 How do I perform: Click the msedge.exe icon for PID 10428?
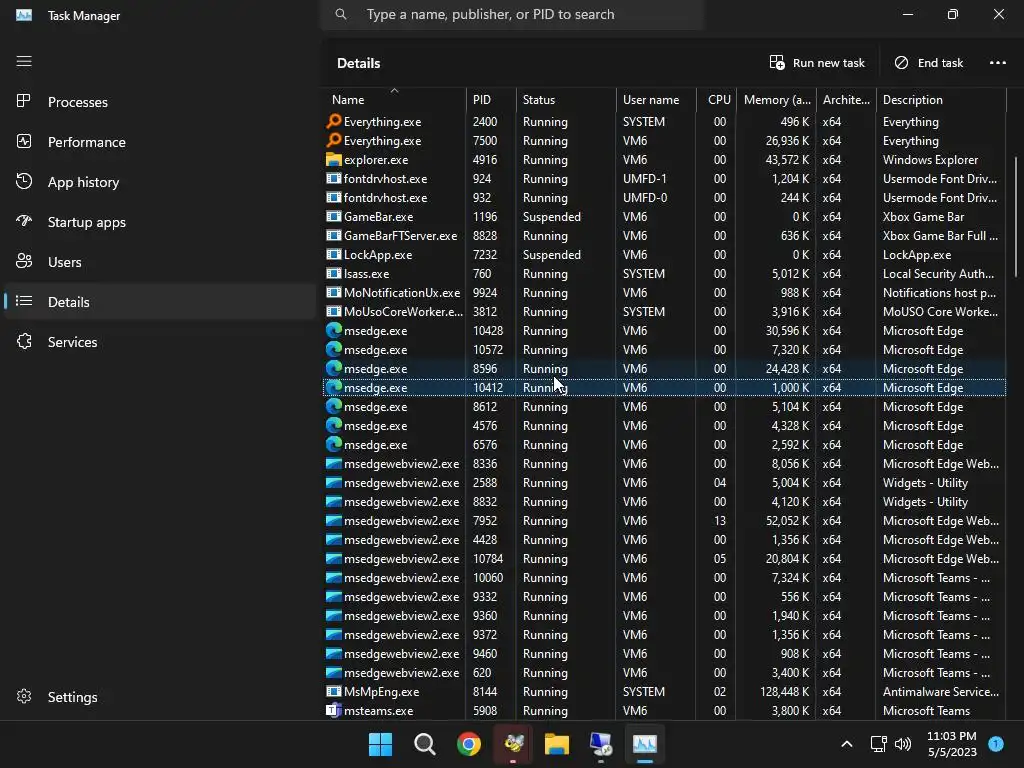(x=334, y=330)
